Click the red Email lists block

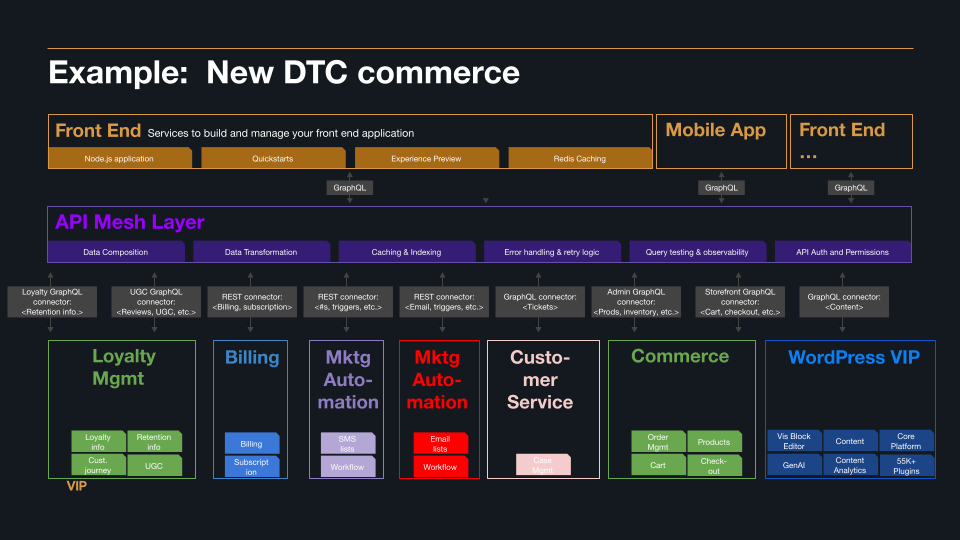point(440,443)
